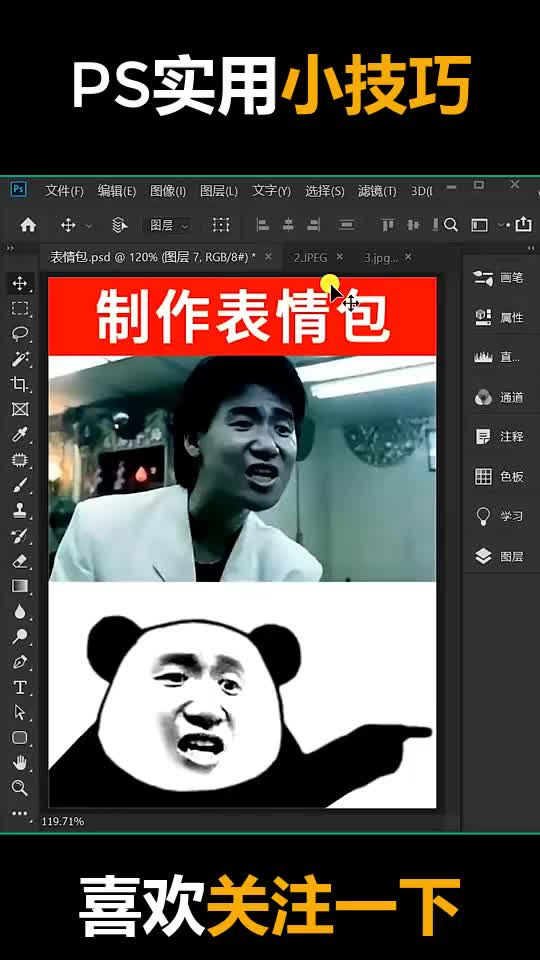The width and height of the screenshot is (540, 960).
Task: Select the Patch healing tool icon
Action: pos(20,460)
